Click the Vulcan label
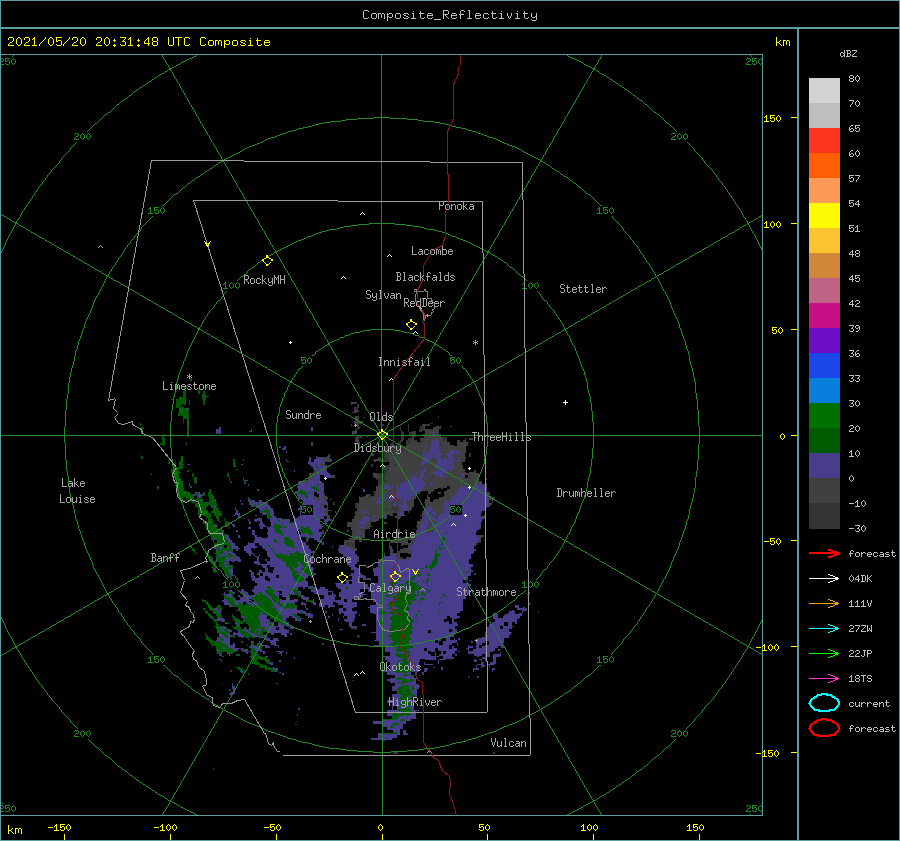 (509, 743)
